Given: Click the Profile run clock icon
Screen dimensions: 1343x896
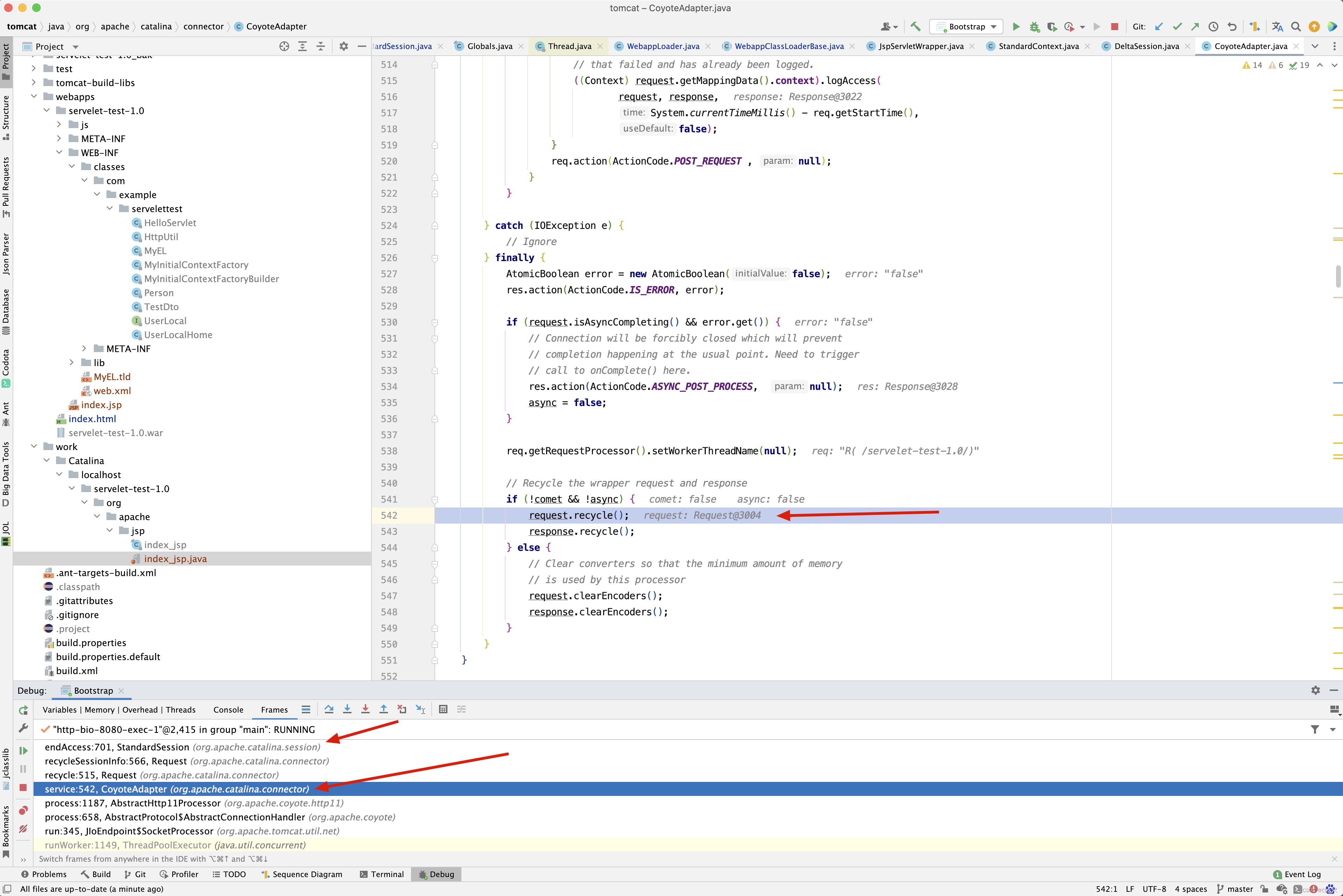Looking at the screenshot, I should [1069, 26].
